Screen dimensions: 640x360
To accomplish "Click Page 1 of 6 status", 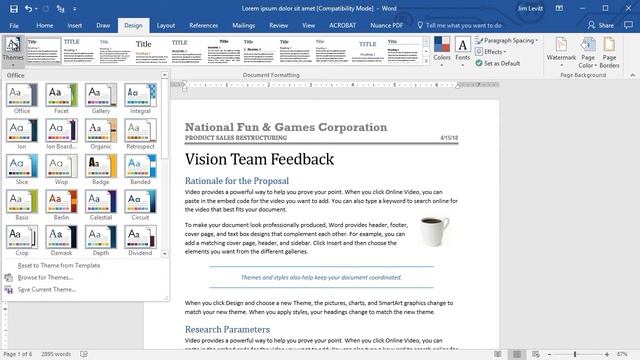I will click(x=18, y=354).
